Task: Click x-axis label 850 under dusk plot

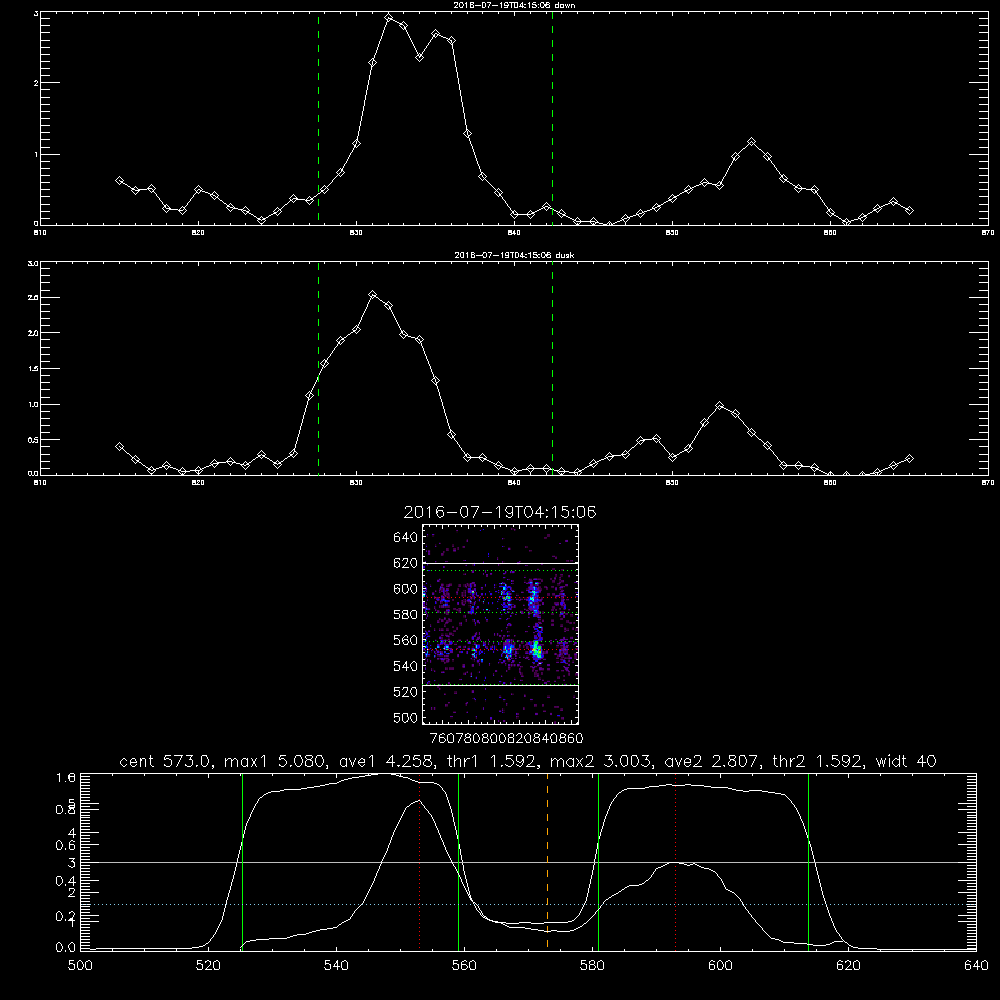Action: point(672,483)
